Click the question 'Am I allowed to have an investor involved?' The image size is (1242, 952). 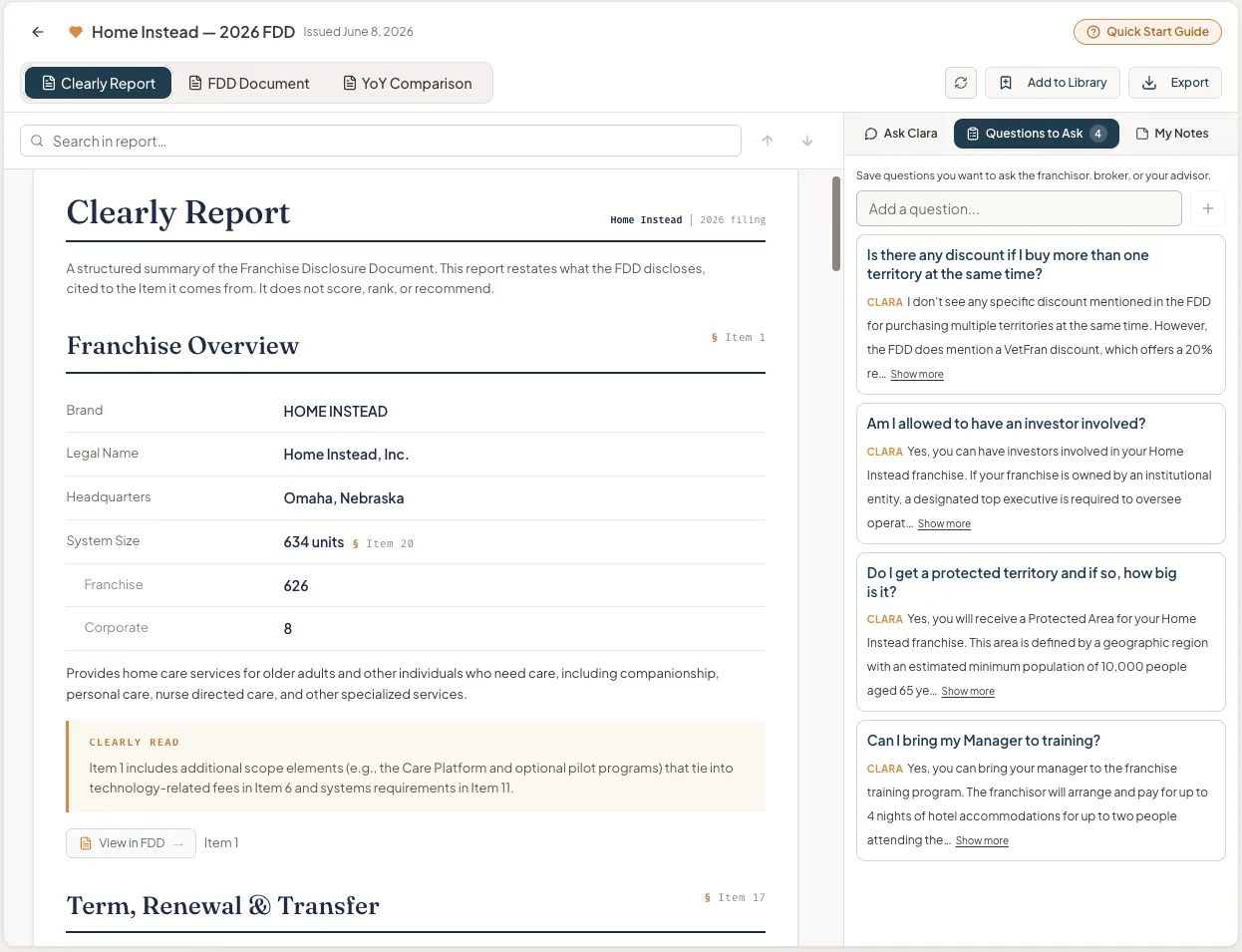coord(1006,424)
